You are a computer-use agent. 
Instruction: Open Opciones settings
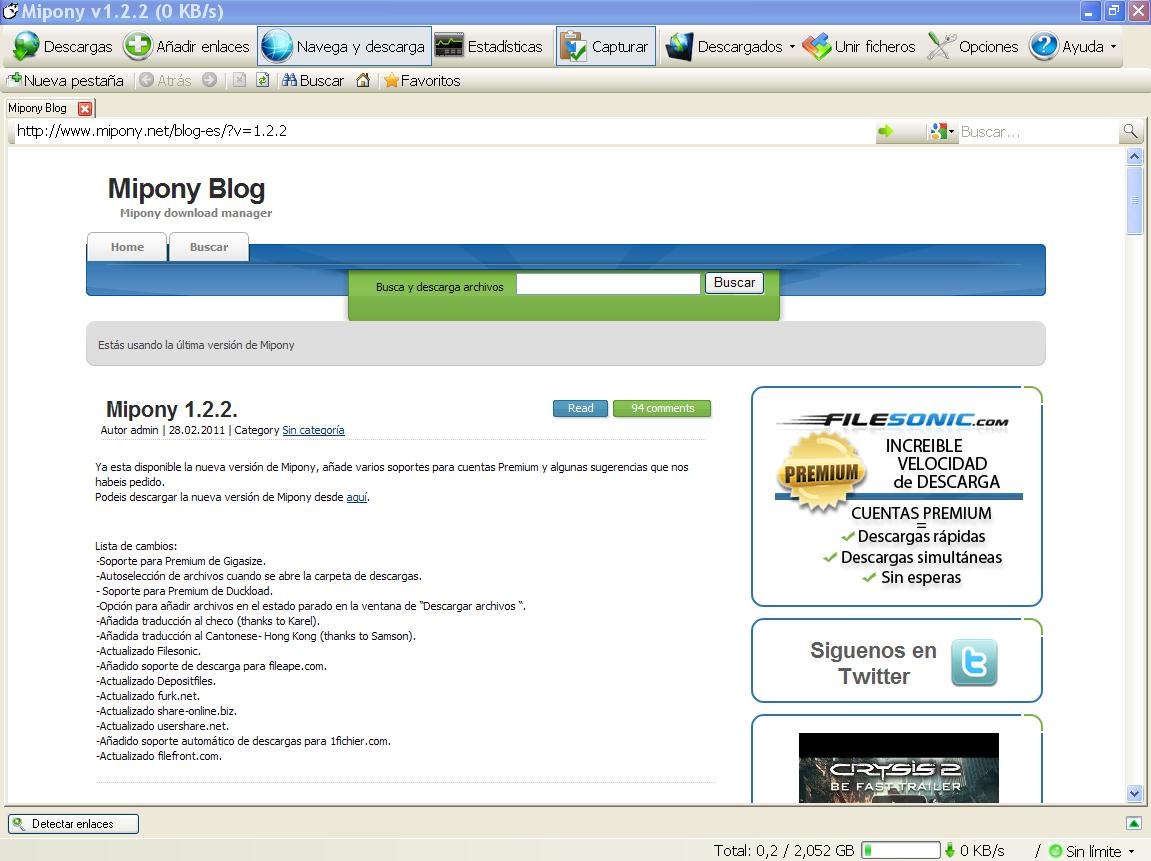[x=973, y=46]
